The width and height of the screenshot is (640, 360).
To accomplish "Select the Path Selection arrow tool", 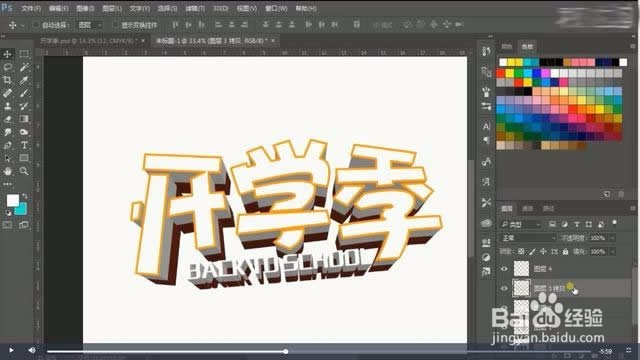I will point(7,158).
